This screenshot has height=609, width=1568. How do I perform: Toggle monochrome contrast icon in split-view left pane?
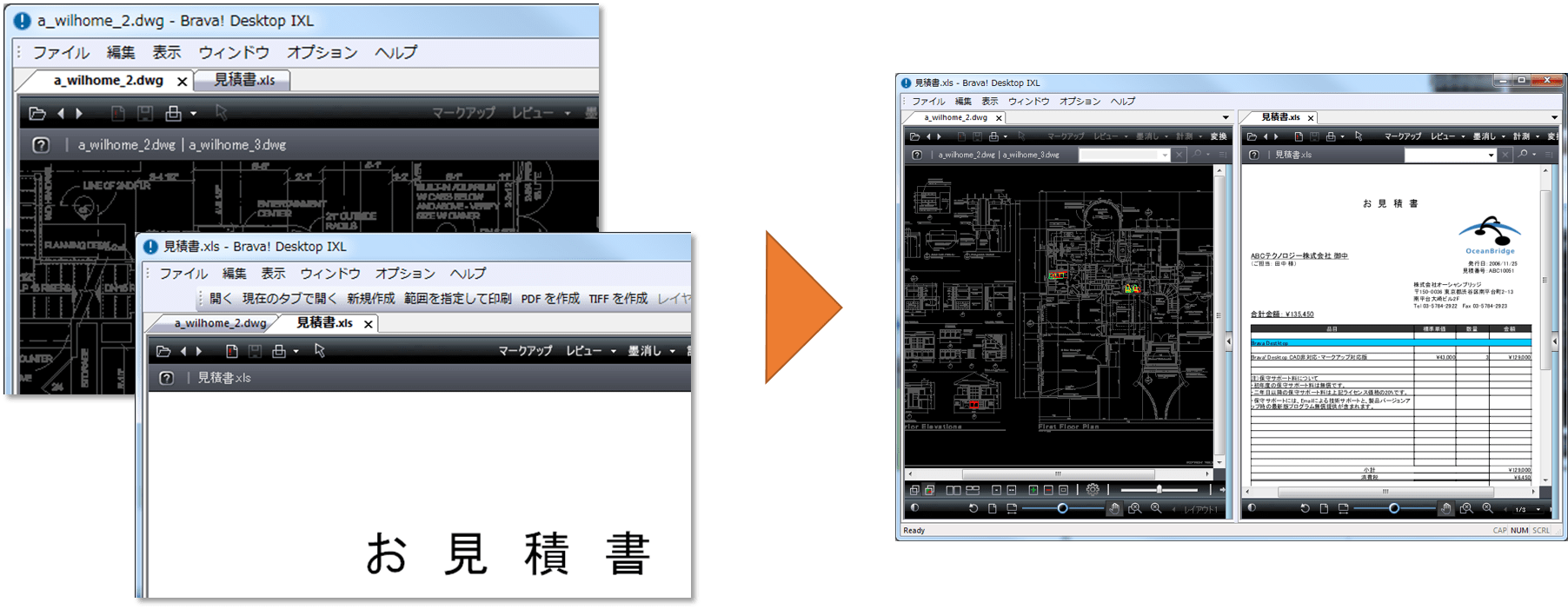click(x=914, y=507)
